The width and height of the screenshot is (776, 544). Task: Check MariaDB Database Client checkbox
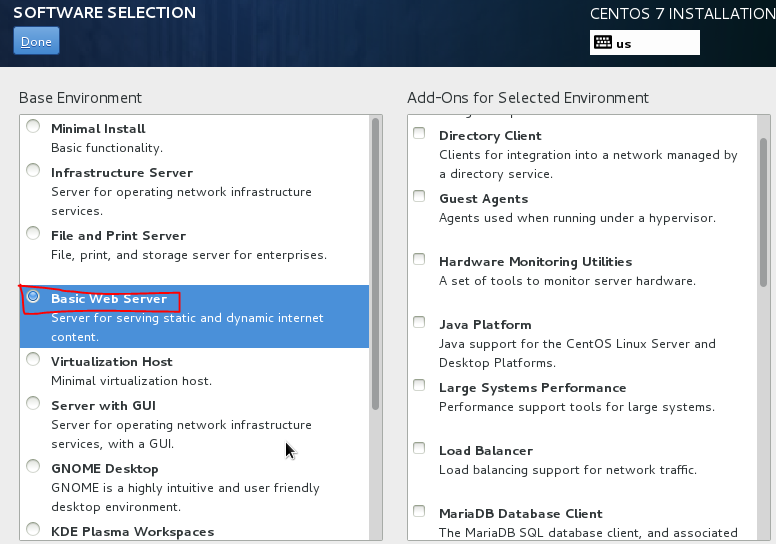tap(419, 511)
